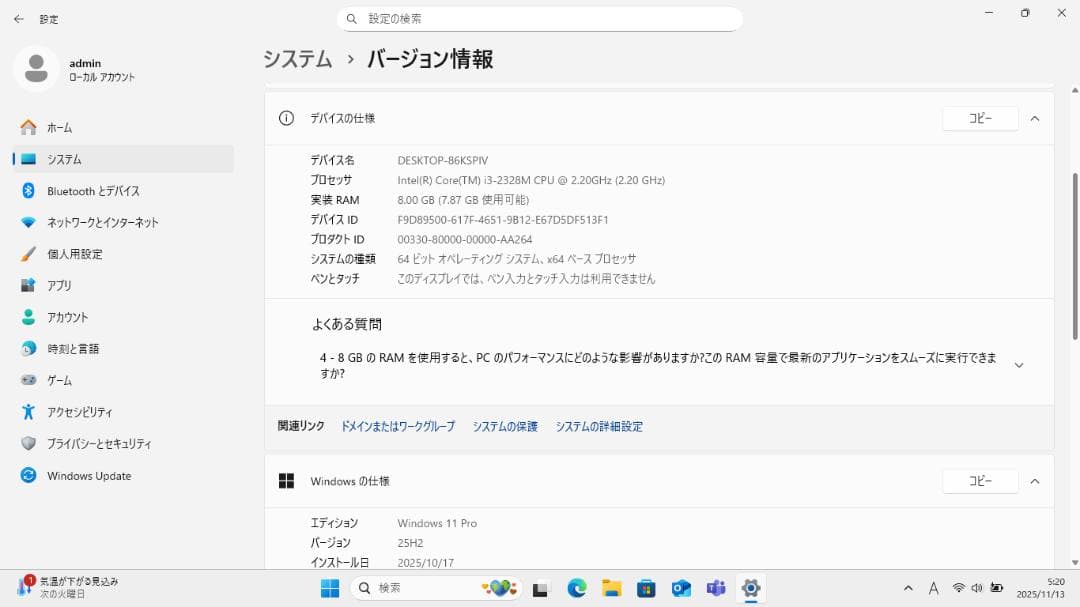Screen dimensions: 1080x607
Task: Click the 設定の検索 search field
Action: (540, 19)
